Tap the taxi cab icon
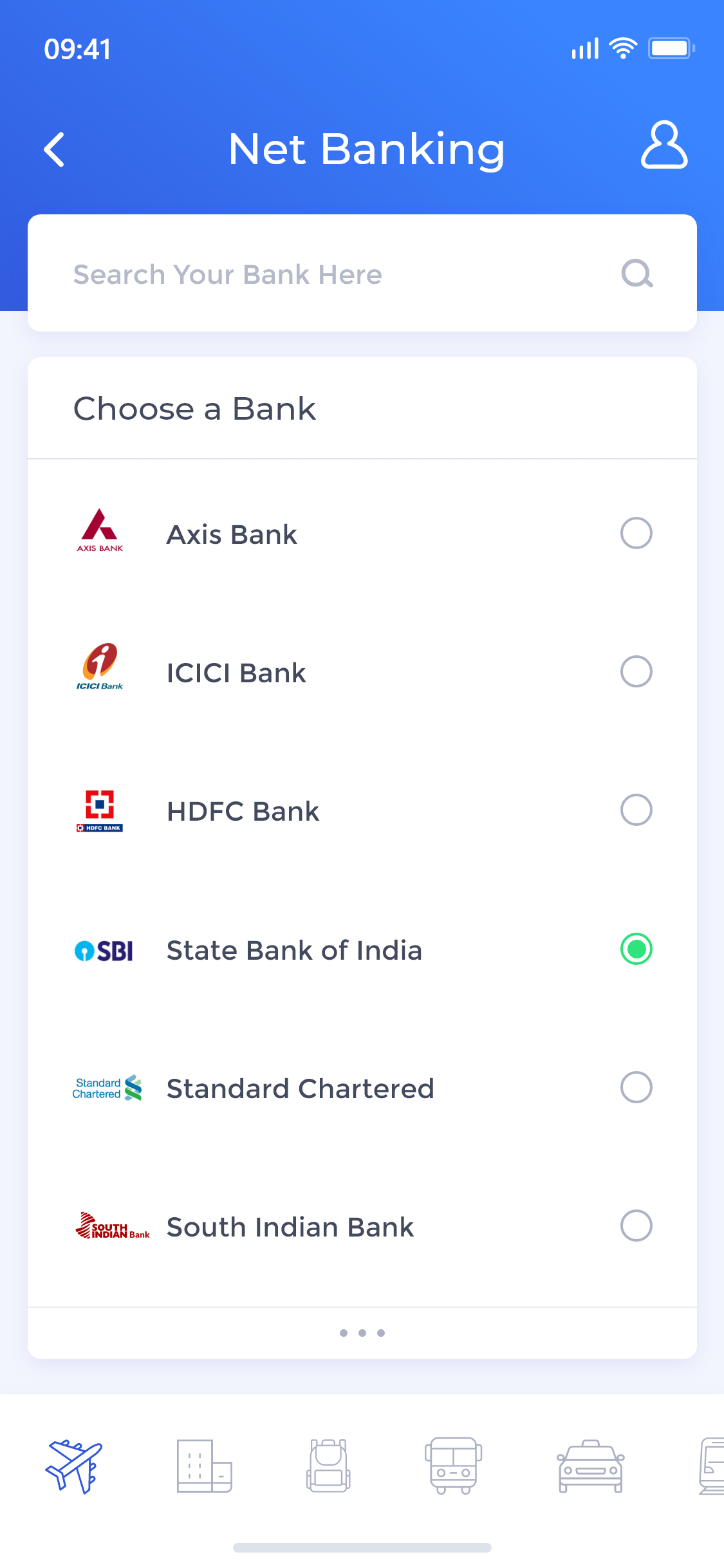This screenshot has width=724, height=1568. tap(590, 1466)
